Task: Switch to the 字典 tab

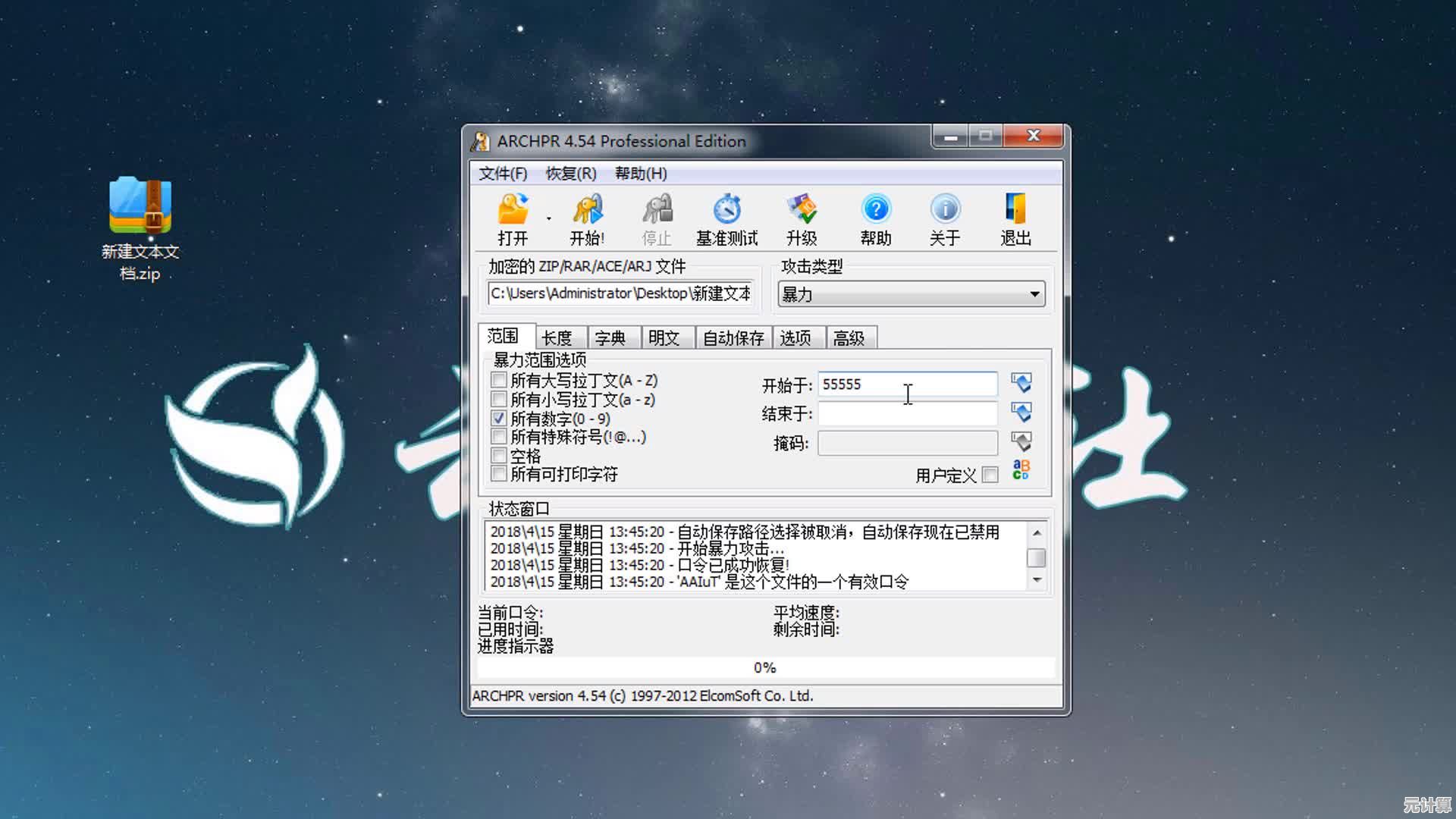Action: click(x=610, y=338)
